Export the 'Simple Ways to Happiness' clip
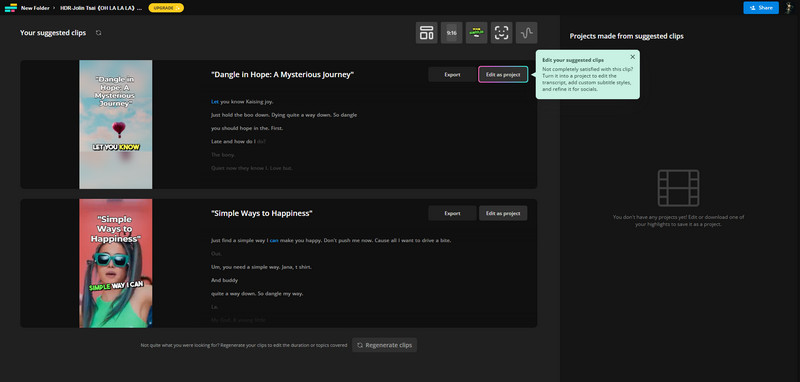The height and width of the screenshot is (382, 800). [x=452, y=213]
